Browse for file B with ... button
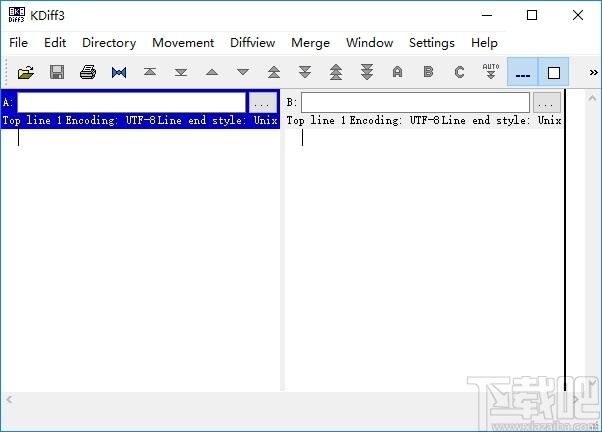This screenshot has width=602, height=432. [547, 103]
